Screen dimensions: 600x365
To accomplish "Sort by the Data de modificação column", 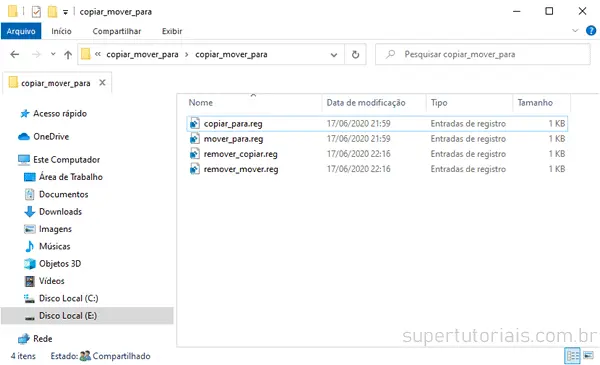I will (365, 103).
